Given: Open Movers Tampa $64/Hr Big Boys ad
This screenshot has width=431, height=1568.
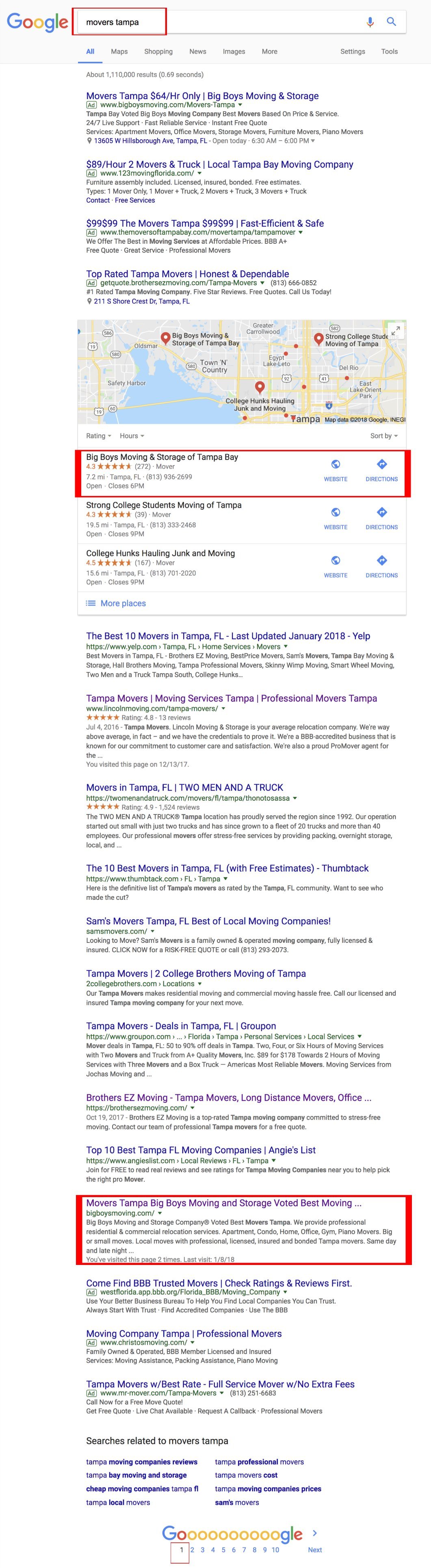Looking at the screenshot, I should pos(202,95).
